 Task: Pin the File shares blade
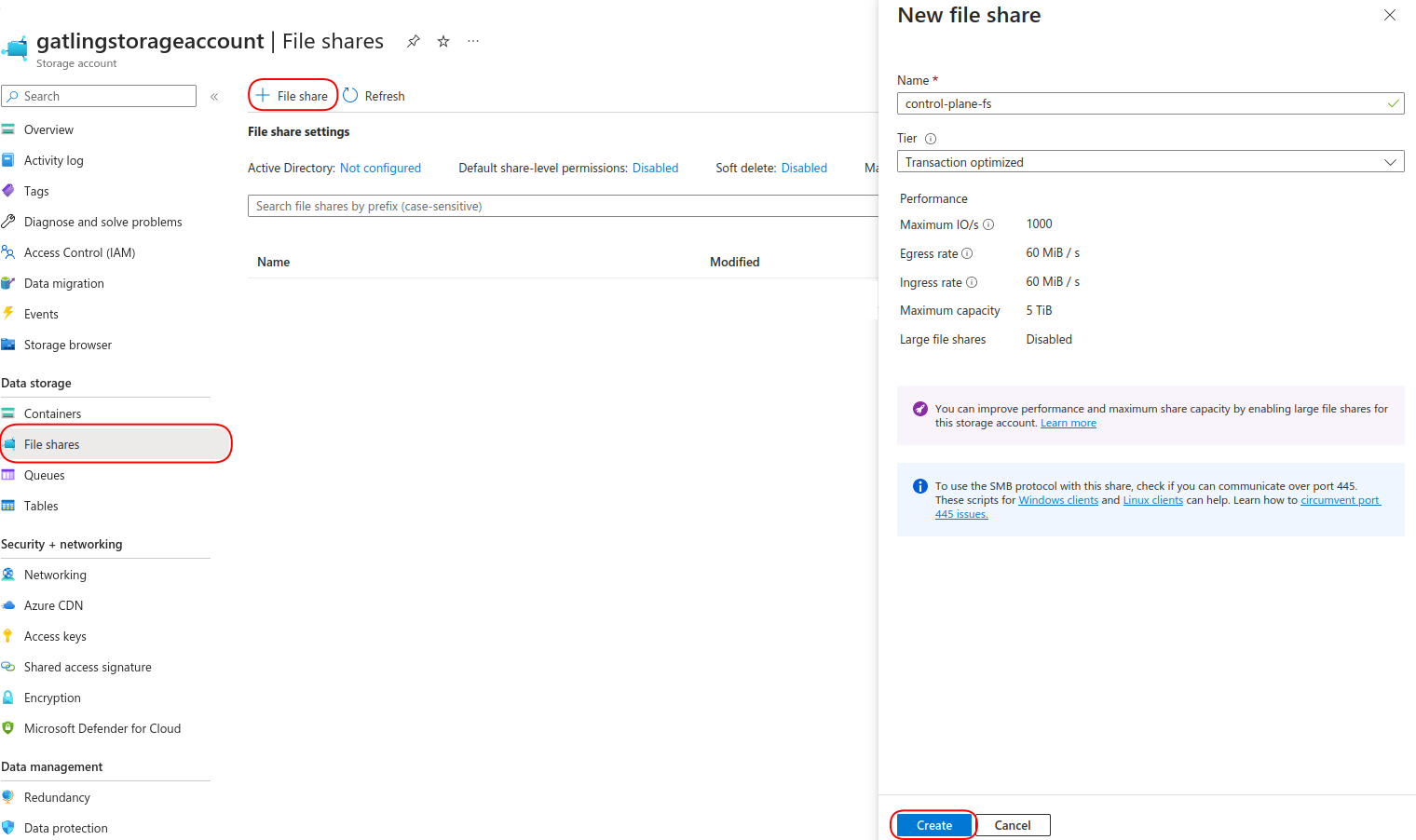coord(413,41)
